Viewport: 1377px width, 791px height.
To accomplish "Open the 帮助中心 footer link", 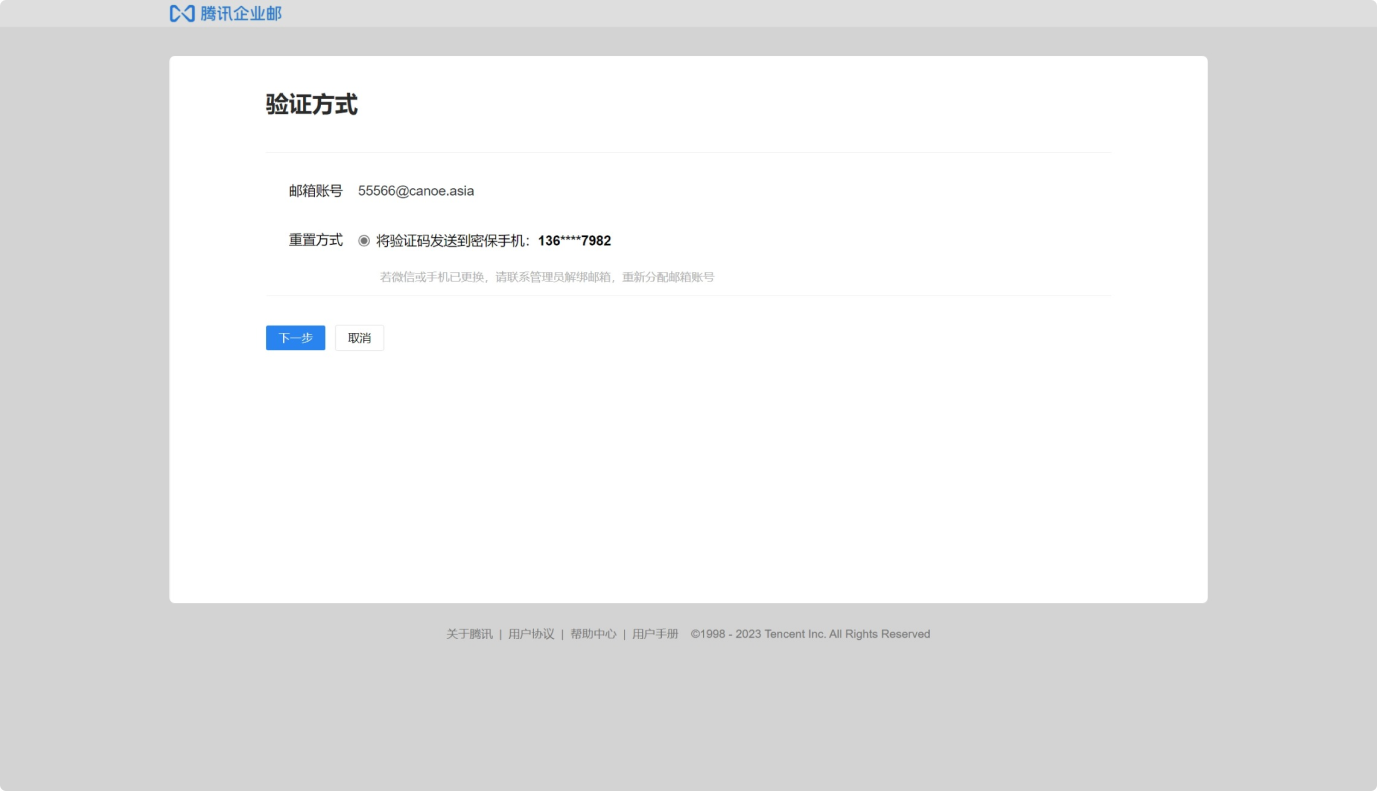I will point(593,634).
